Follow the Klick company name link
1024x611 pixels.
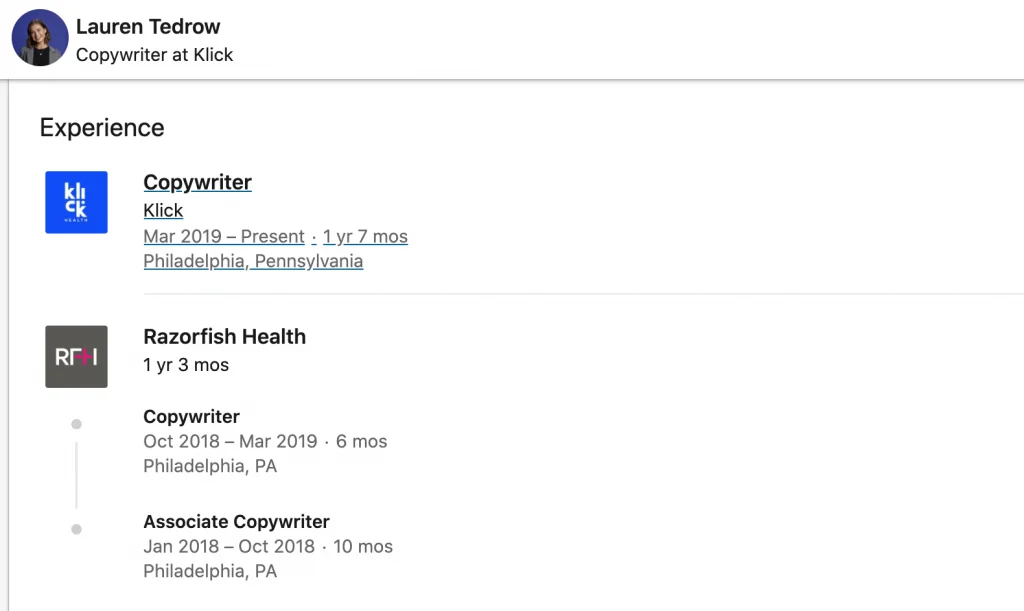pos(163,210)
